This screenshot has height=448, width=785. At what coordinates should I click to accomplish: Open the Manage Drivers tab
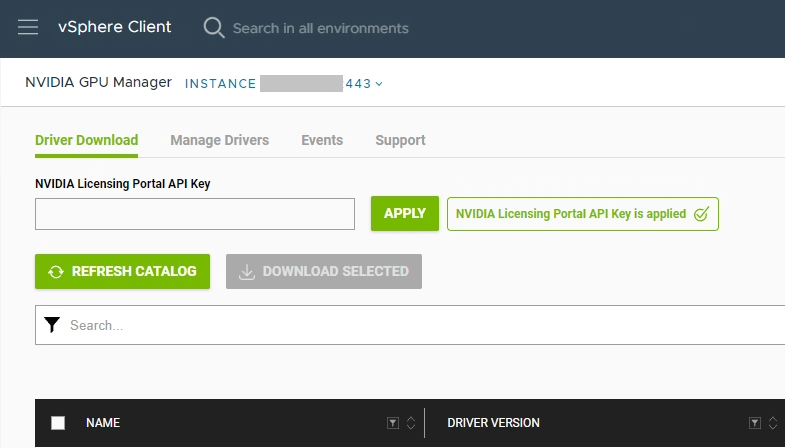pyautogui.click(x=219, y=140)
